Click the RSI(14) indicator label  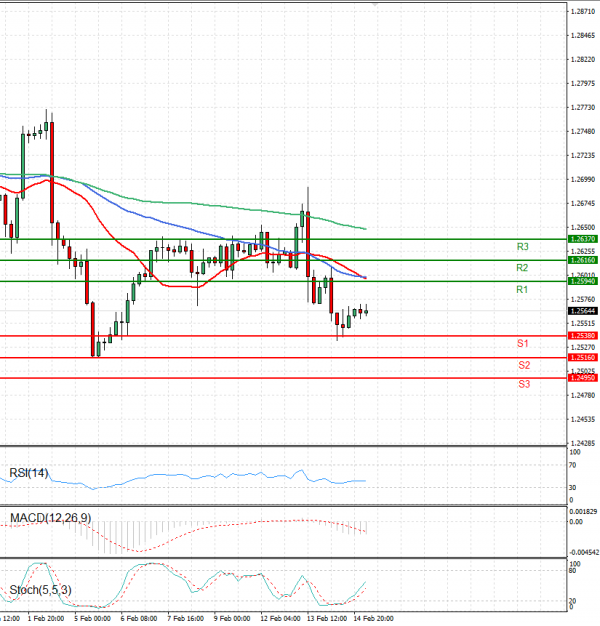[x=29, y=473]
